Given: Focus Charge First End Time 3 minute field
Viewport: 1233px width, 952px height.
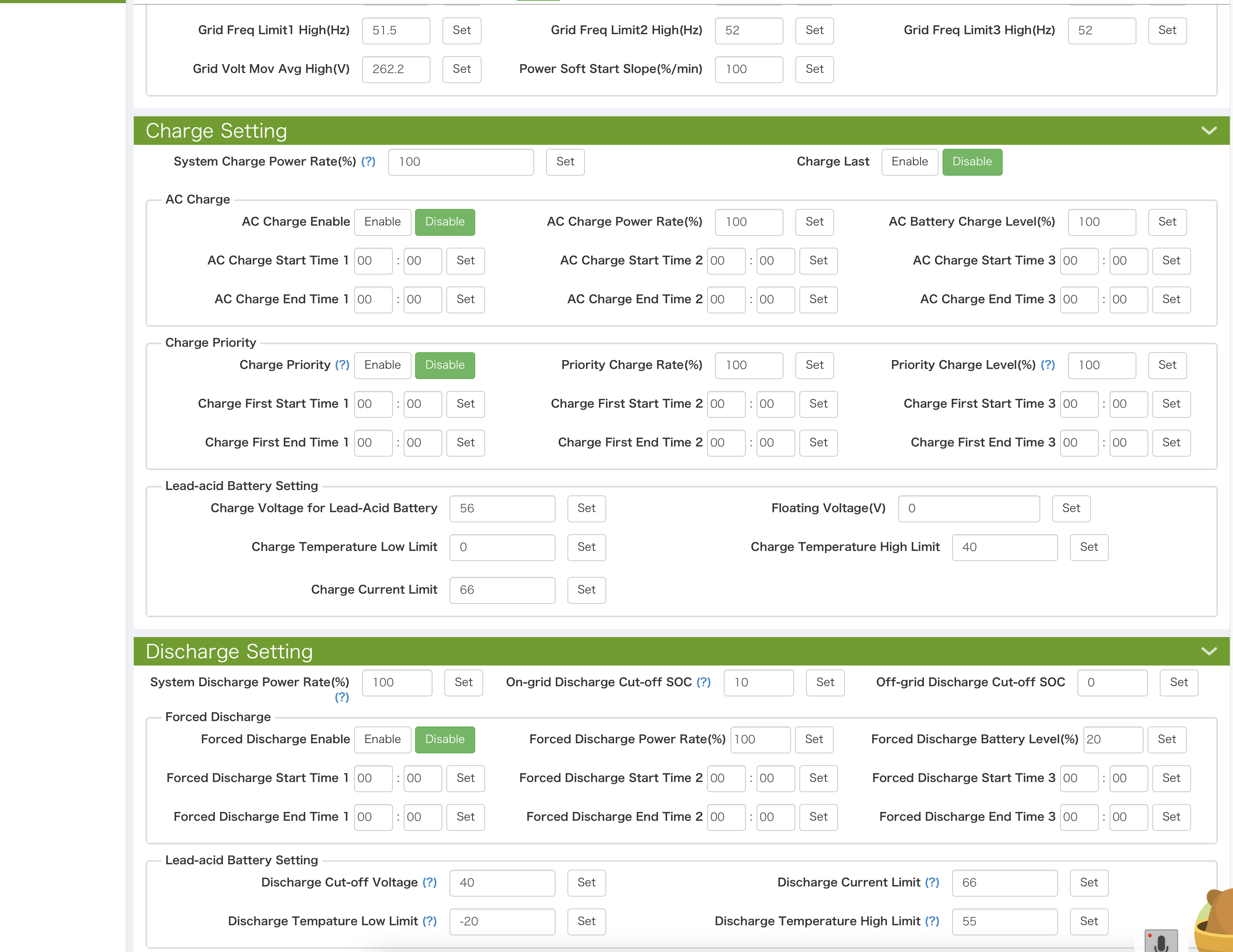Looking at the screenshot, I should tap(1129, 443).
